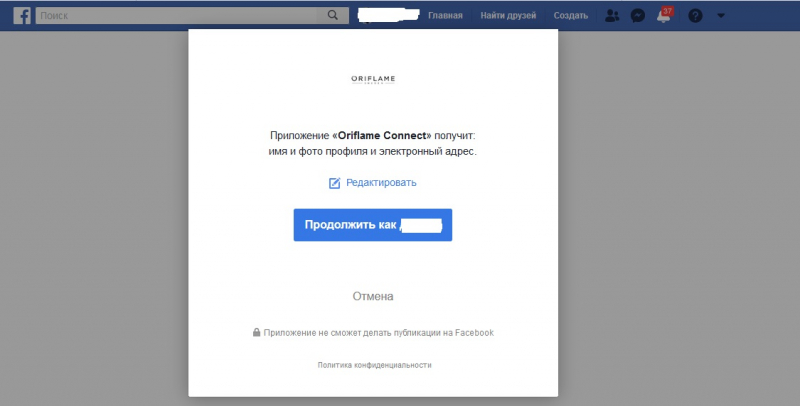
Task: Open the Создать menu item
Action: point(570,16)
